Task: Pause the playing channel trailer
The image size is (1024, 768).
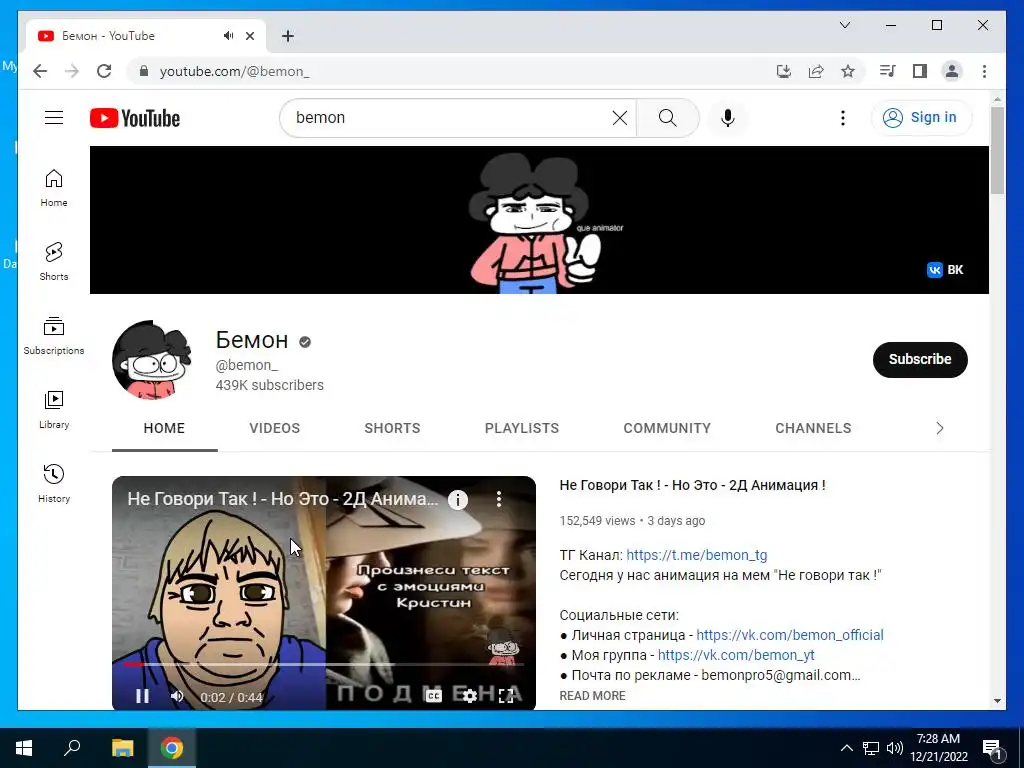Action: click(142, 697)
